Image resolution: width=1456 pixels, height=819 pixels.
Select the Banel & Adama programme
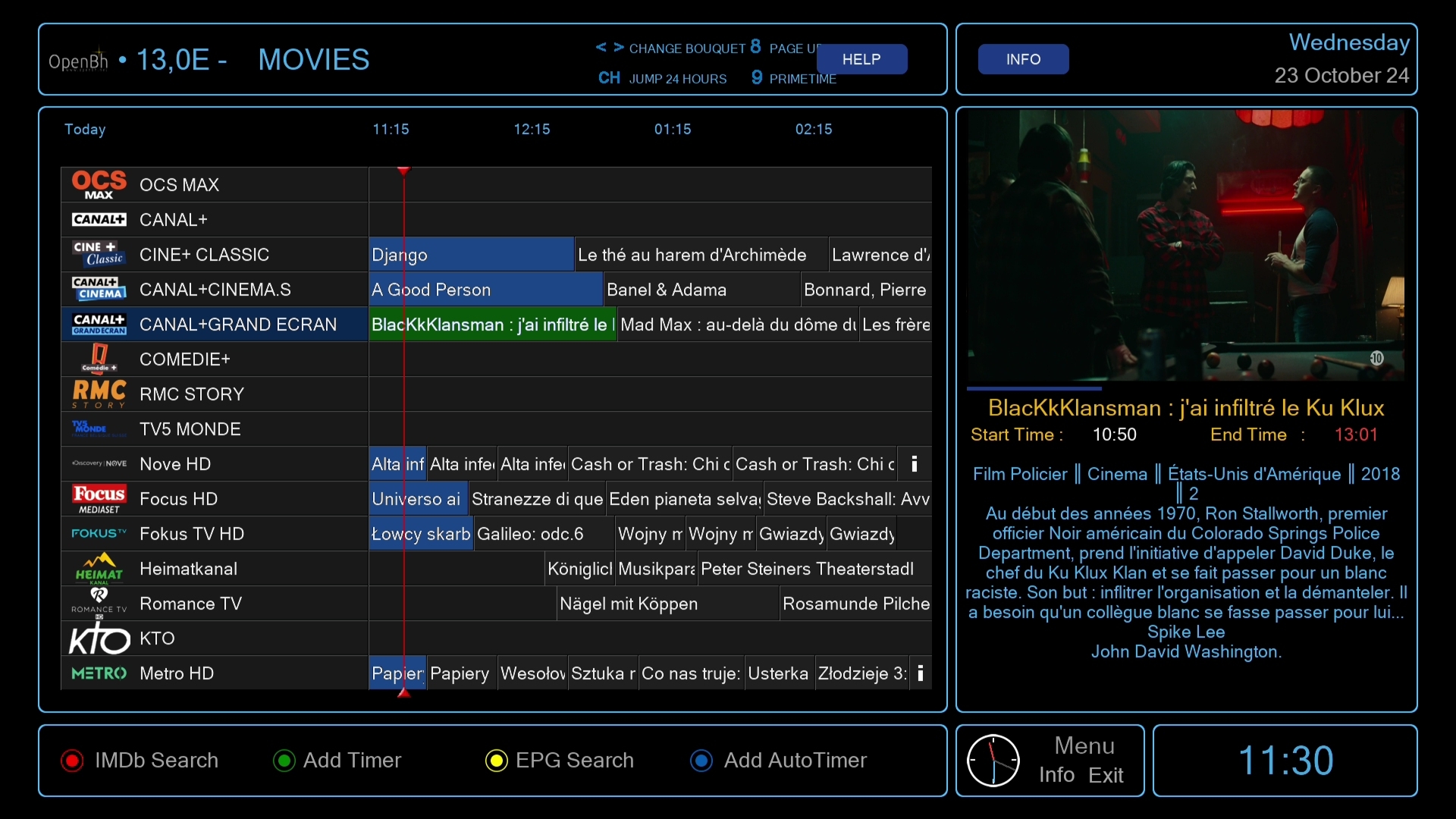tap(702, 290)
